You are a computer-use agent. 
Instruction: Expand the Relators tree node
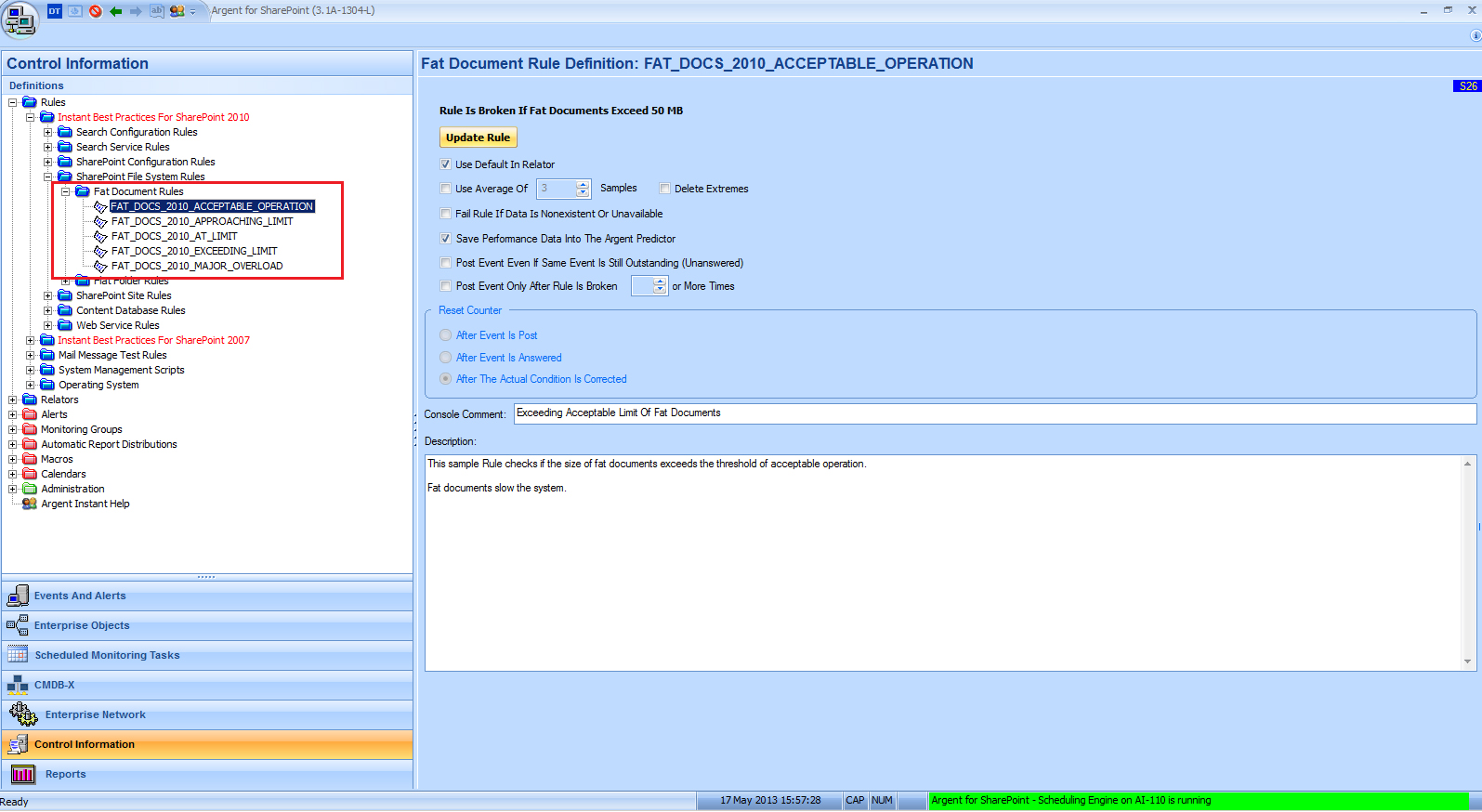tap(13, 399)
